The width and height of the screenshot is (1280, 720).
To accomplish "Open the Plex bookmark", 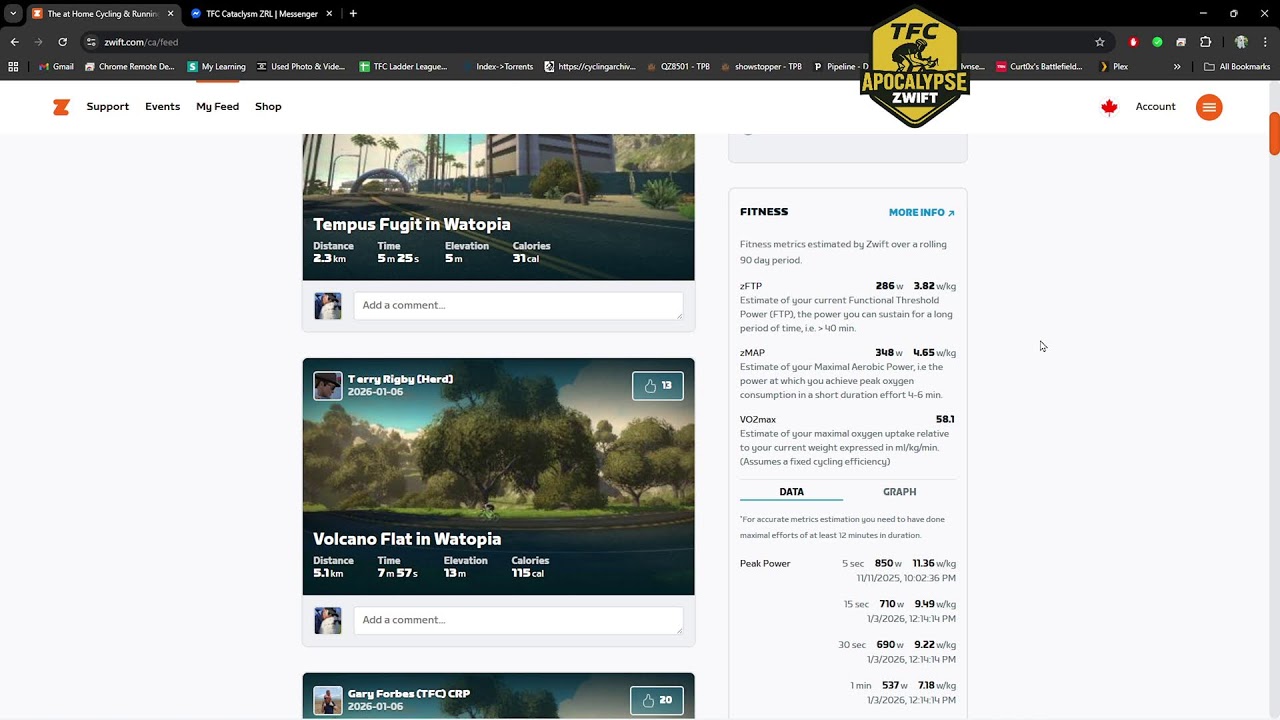I will point(1114,67).
